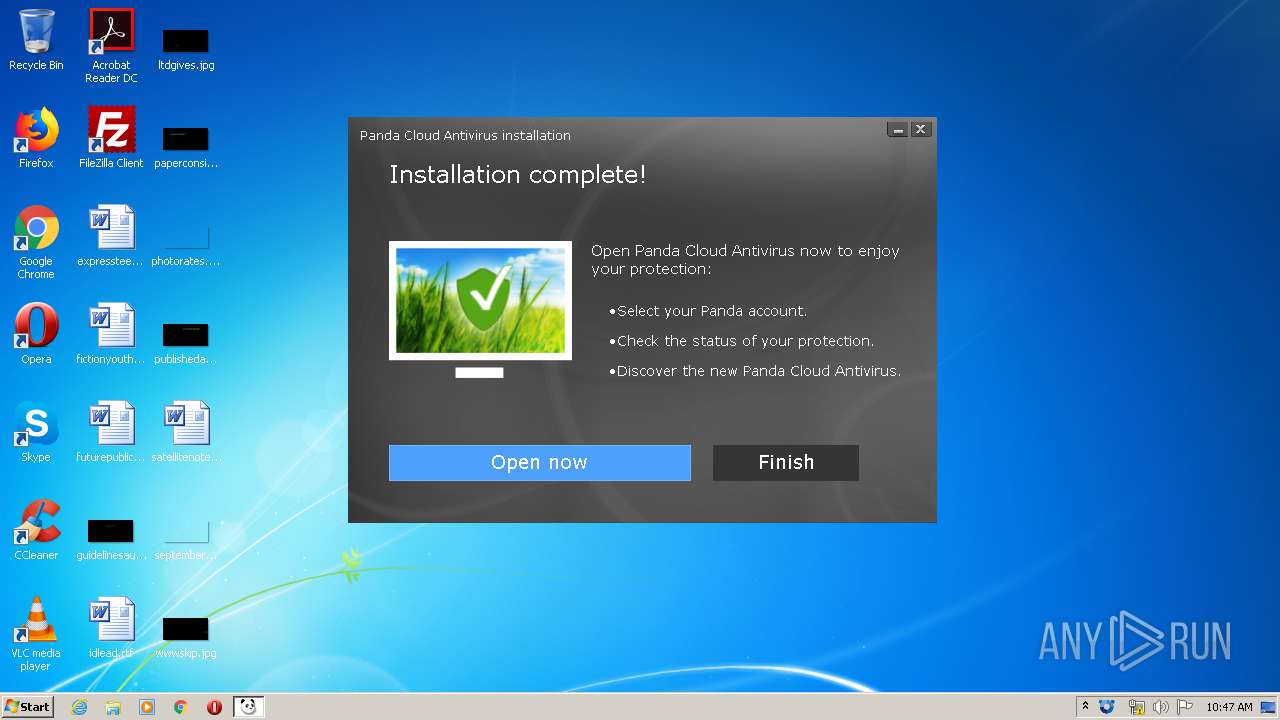Close the Panda Cloud Antivirus installer
Screen dimensions: 1280x720
click(x=921, y=130)
